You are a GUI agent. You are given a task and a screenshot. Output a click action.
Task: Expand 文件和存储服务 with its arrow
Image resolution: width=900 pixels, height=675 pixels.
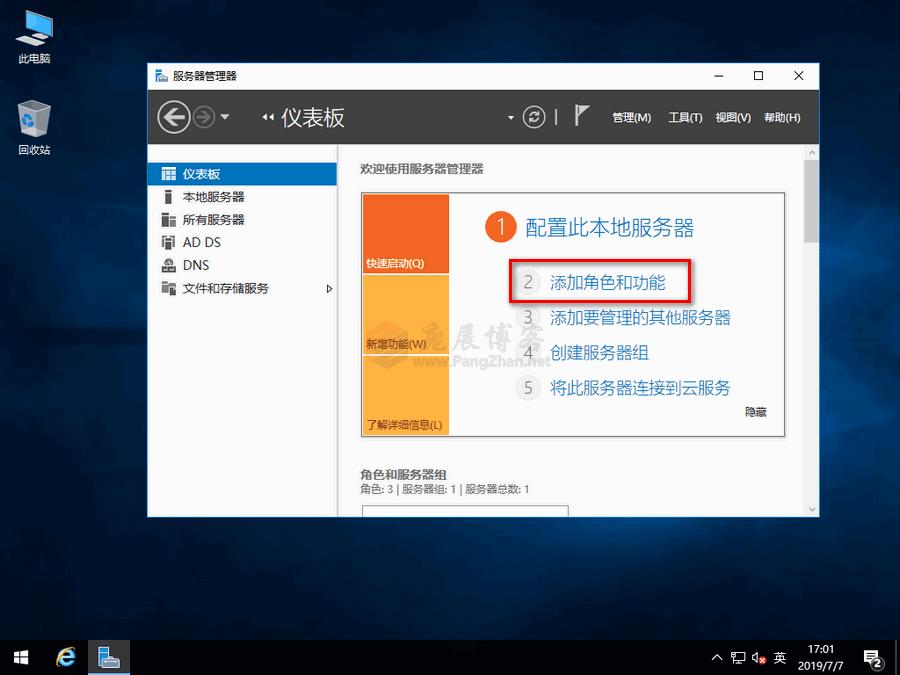tap(328, 289)
